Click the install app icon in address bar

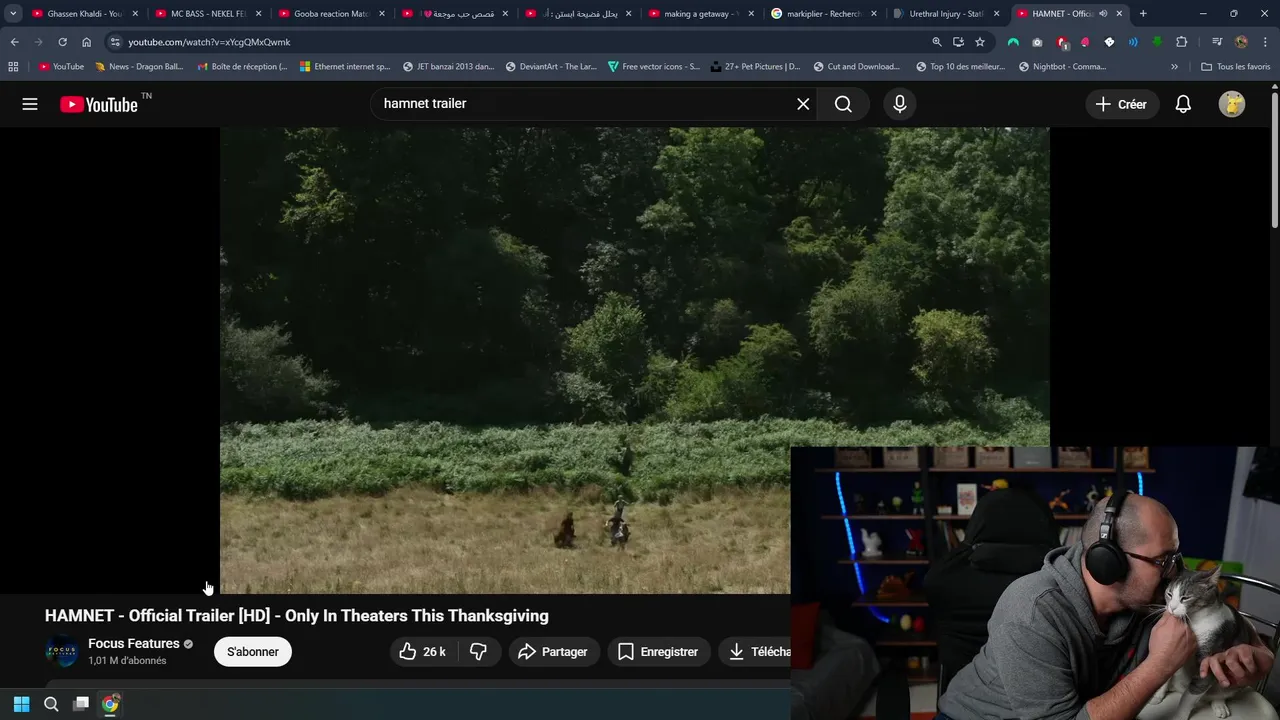pyautogui.click(x=958, y=42)
